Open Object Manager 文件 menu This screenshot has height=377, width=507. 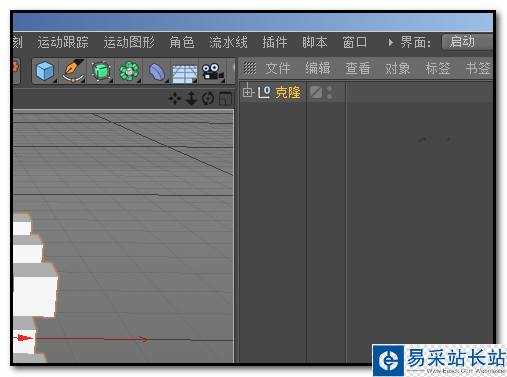tap(278, 68)
